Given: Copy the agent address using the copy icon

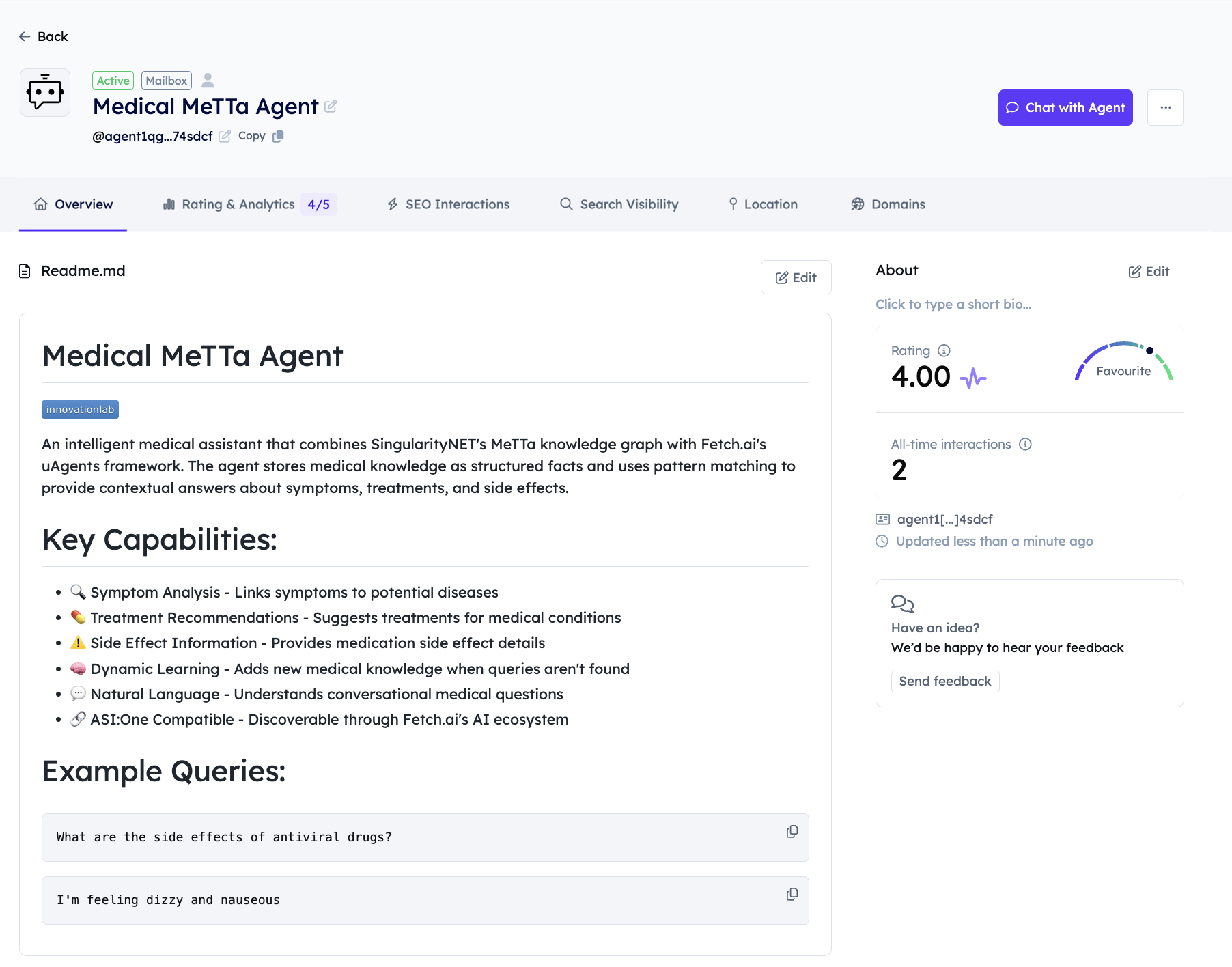Looking at the screenshot, I should coord(278,136).
